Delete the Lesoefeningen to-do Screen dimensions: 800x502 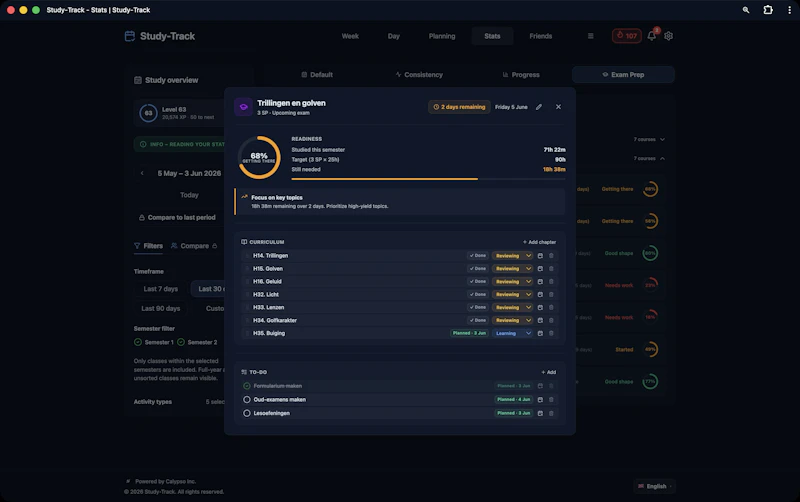pos(551,413)
